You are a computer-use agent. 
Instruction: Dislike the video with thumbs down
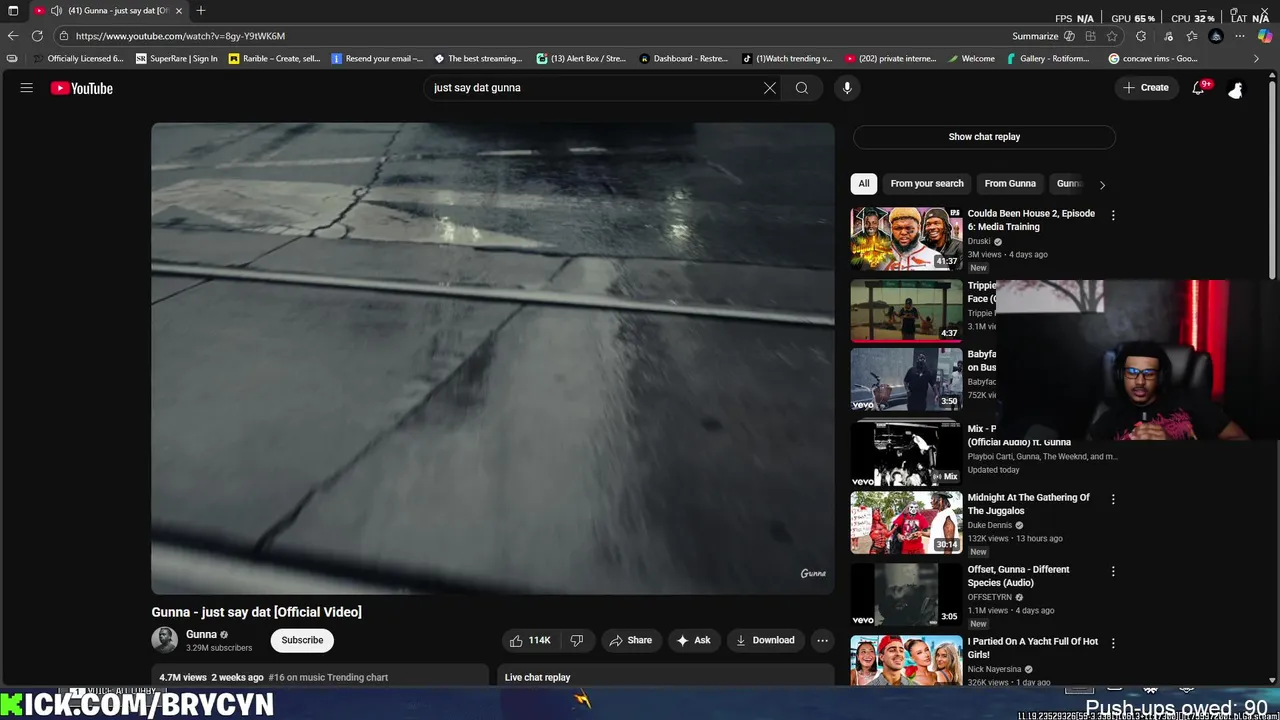click(577, 640)
